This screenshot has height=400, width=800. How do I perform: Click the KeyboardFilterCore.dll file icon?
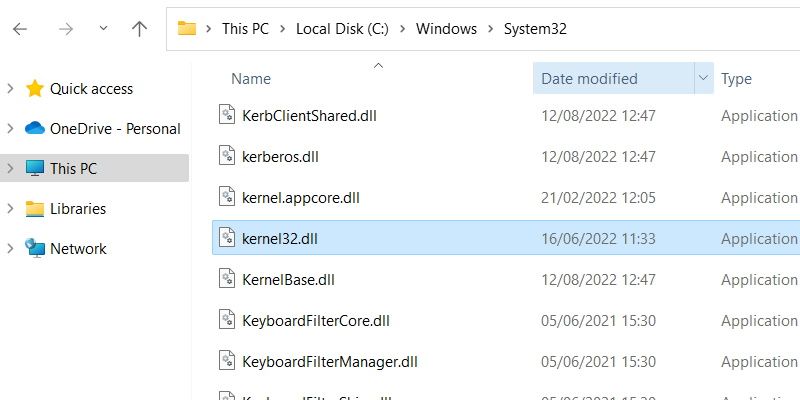click(226, 320)
